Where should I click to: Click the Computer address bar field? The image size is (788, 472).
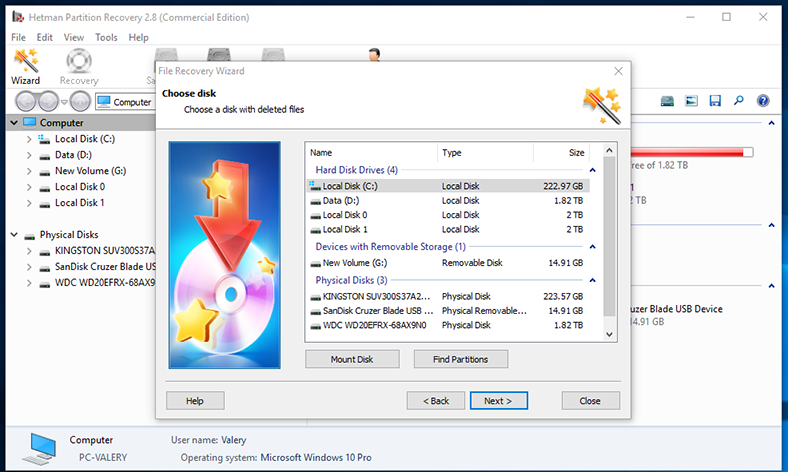point(125,102)
